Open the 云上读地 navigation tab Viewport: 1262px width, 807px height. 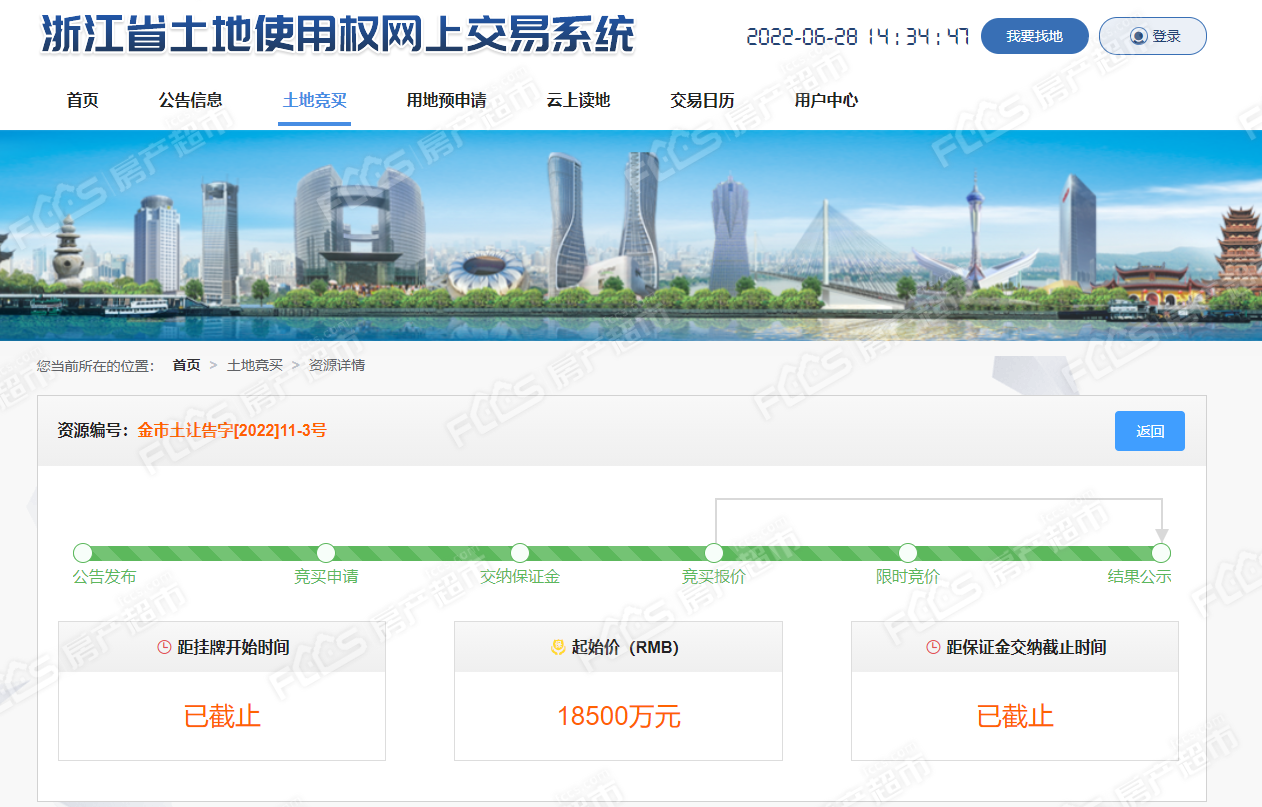(578, 100)
